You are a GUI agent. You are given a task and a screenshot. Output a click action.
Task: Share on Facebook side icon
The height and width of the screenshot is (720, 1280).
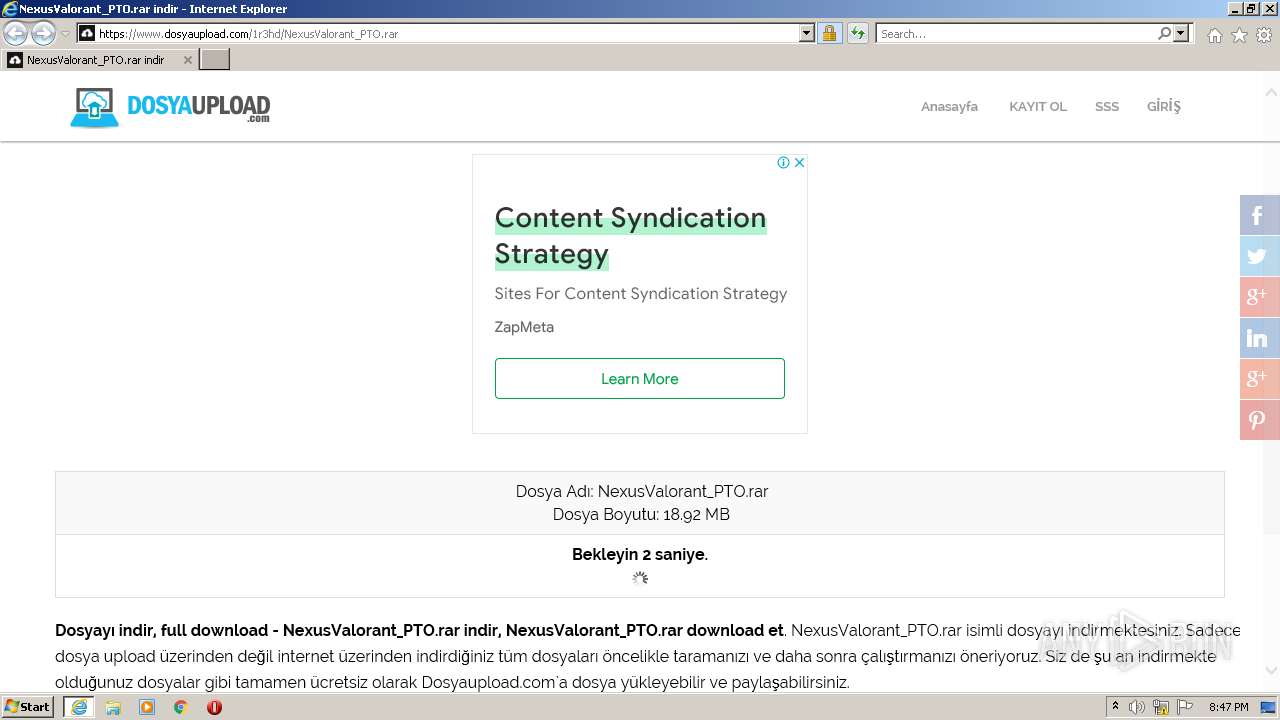[1260, 215]
